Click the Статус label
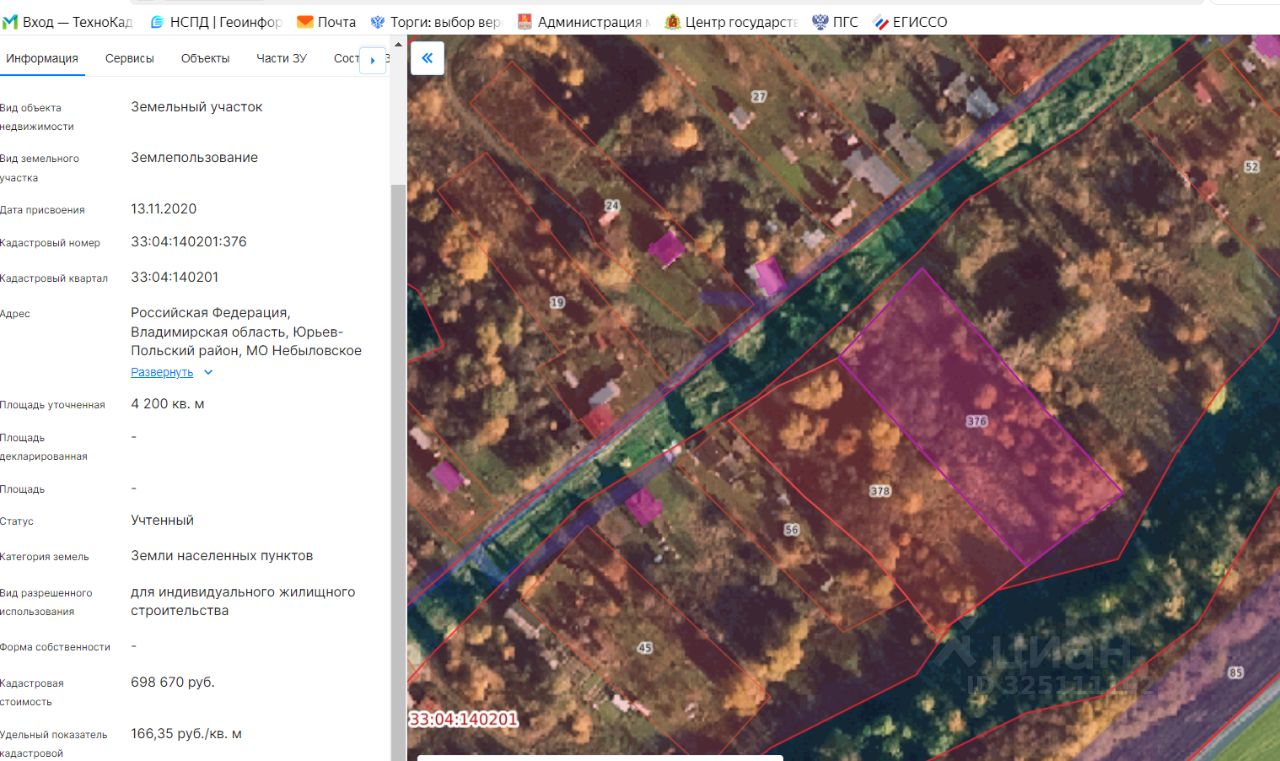 click(17, 521)
